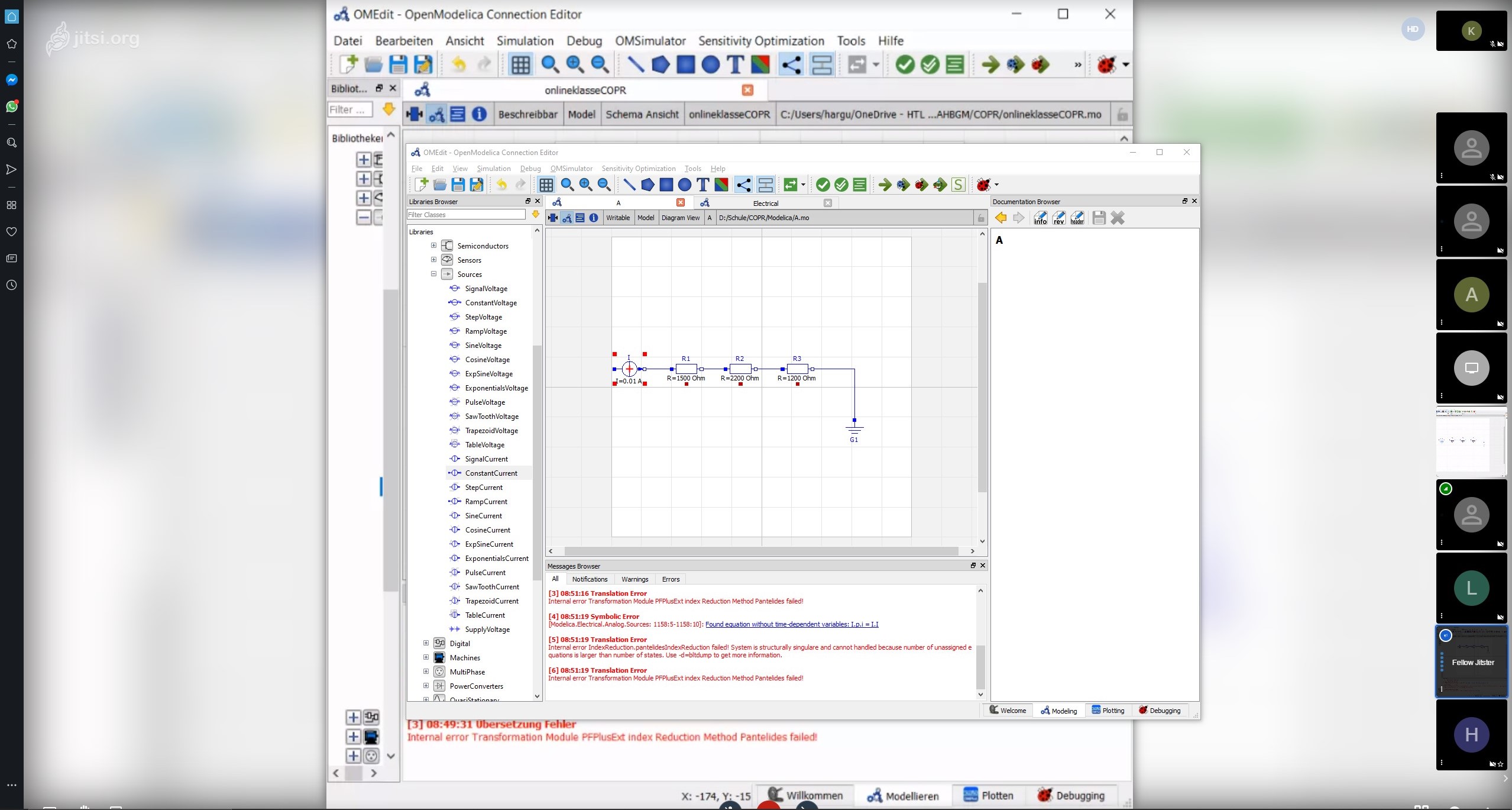Click Check Model green checkmark in inner toolbar
1512x810 pixels.
click(823, 185)
